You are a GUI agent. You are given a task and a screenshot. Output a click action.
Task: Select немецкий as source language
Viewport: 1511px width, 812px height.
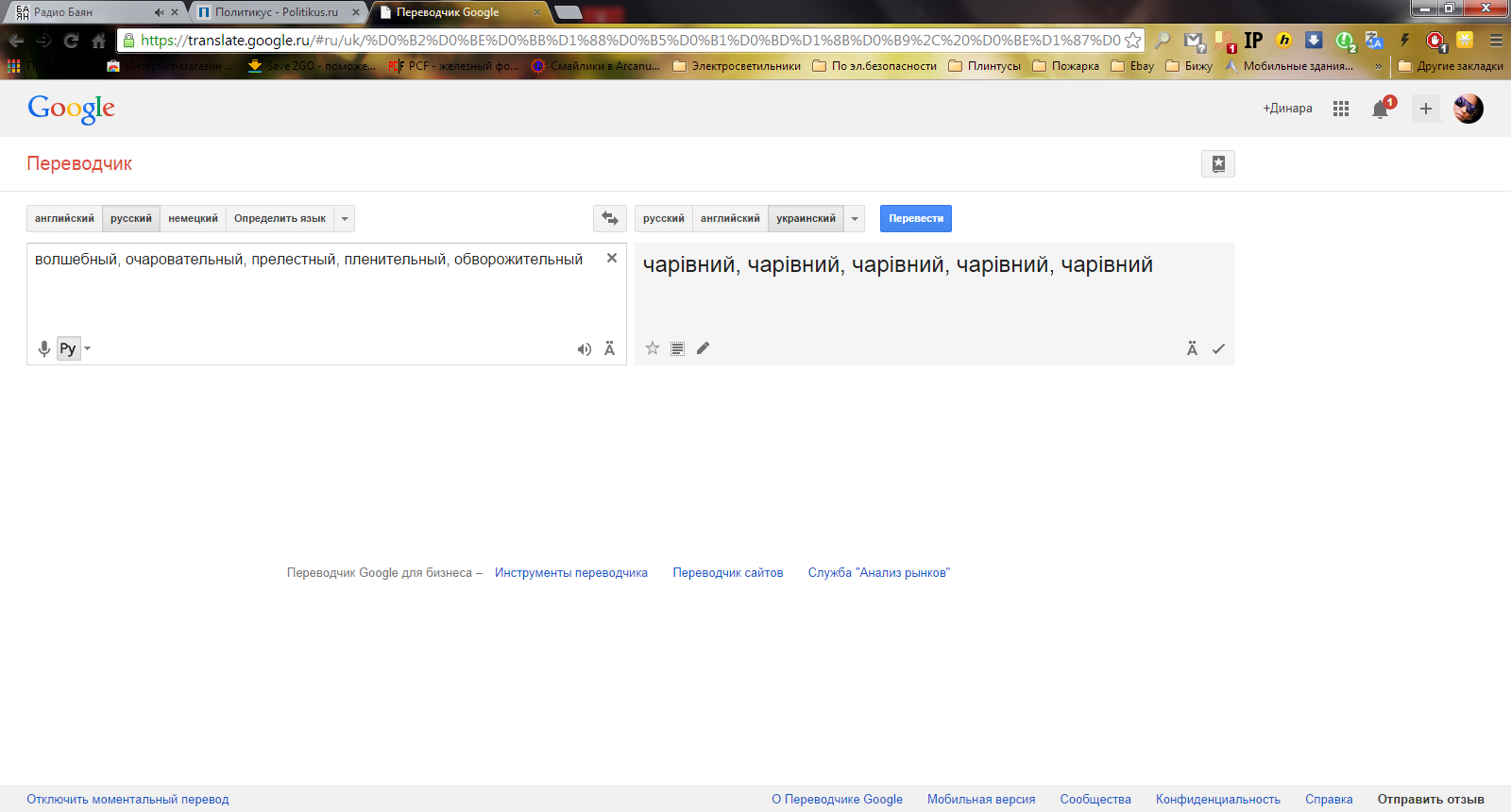pos(193,218)
